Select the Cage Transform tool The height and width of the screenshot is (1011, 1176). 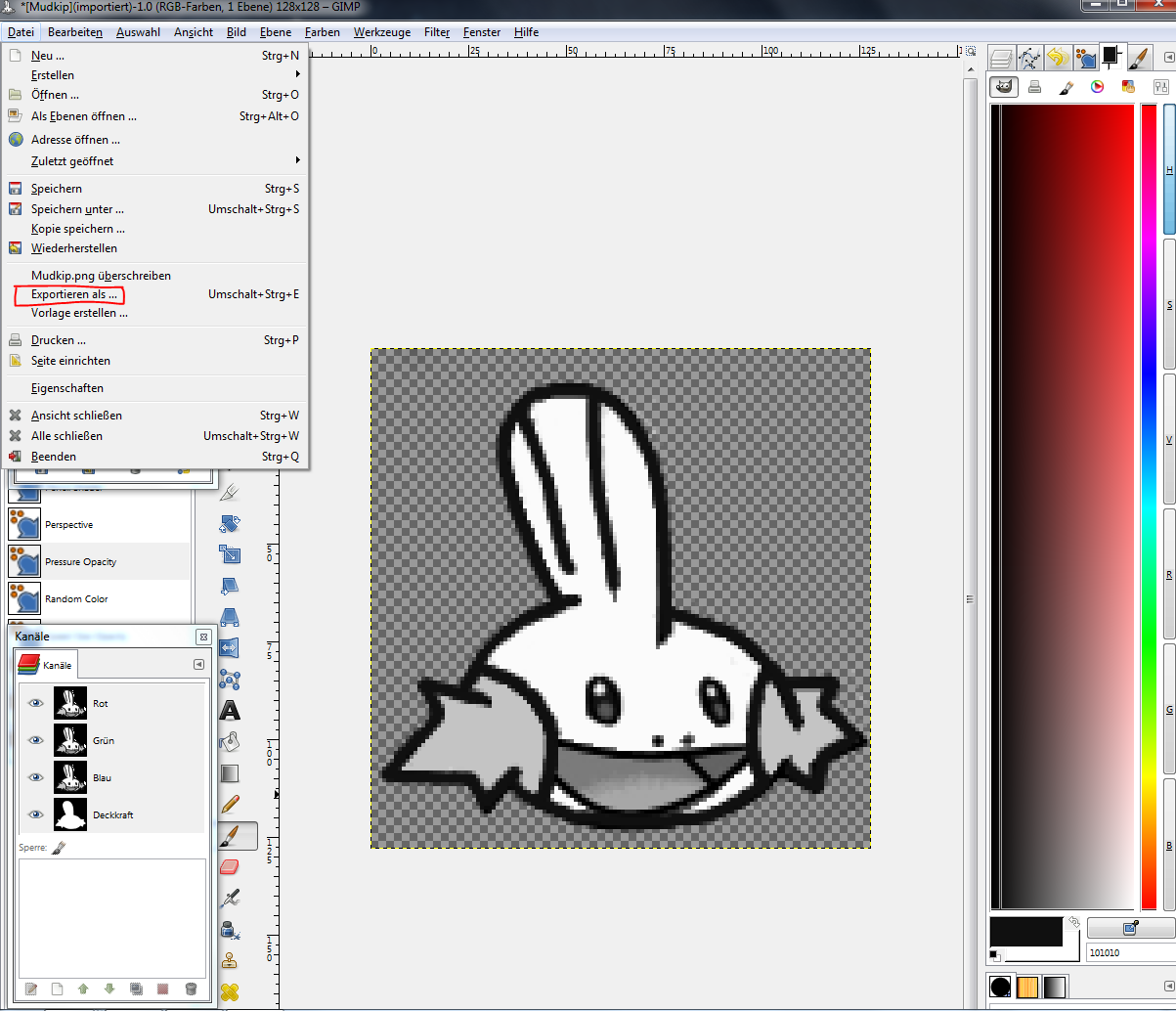click(x=230, y=679)
